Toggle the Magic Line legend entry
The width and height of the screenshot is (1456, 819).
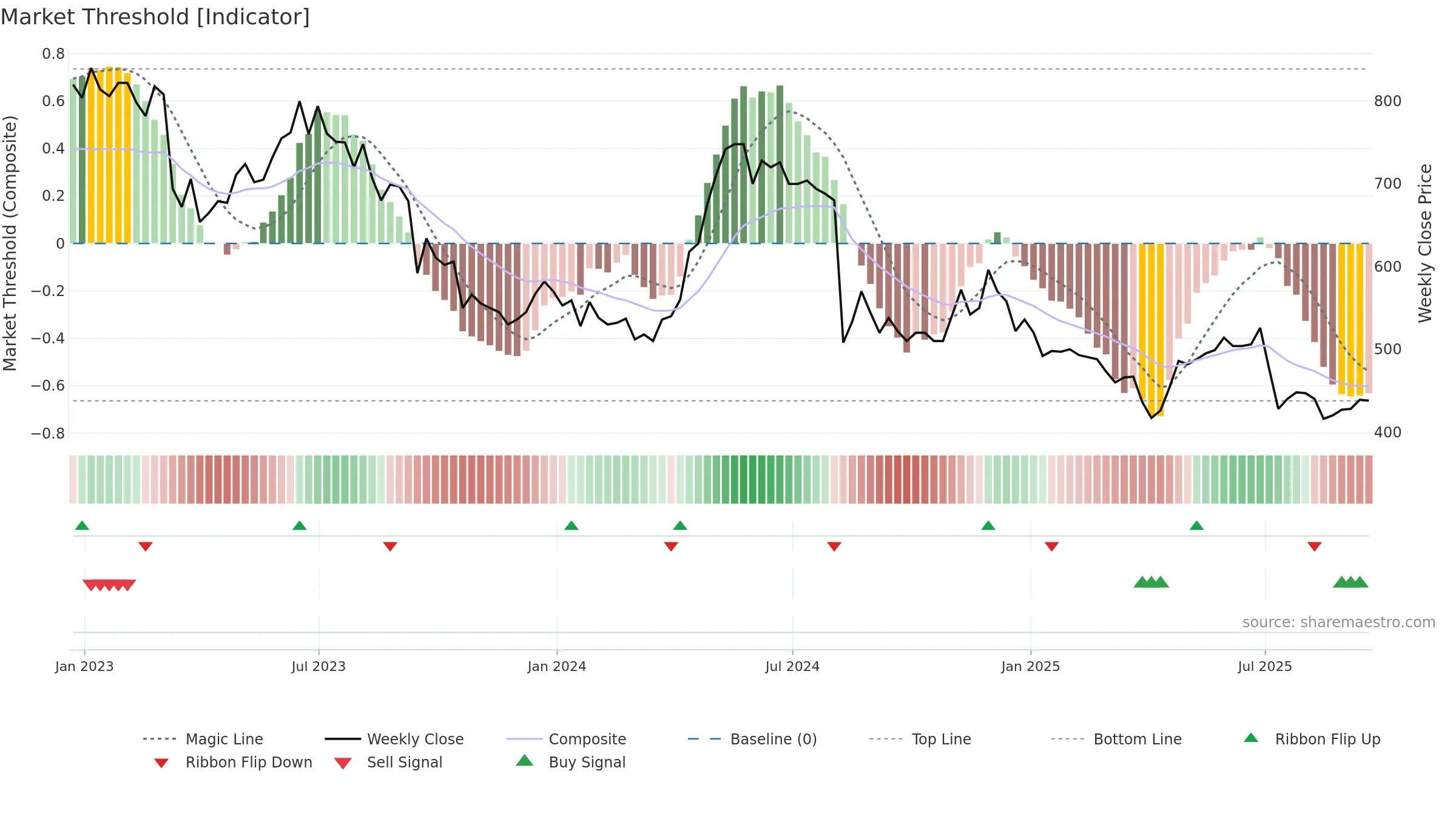pyautogui.click(x=203, y=739)
